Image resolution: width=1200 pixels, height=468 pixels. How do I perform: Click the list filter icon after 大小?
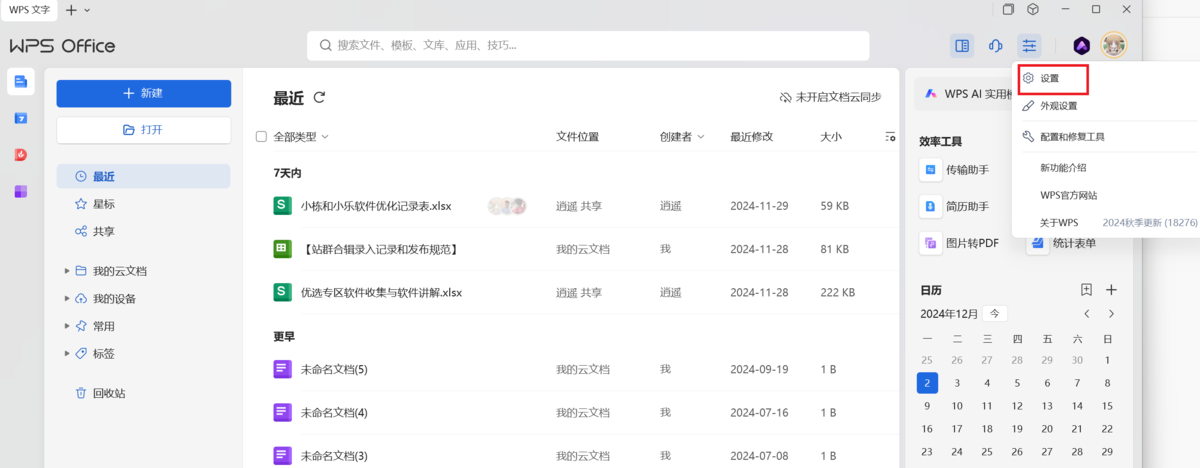(890, 136)
